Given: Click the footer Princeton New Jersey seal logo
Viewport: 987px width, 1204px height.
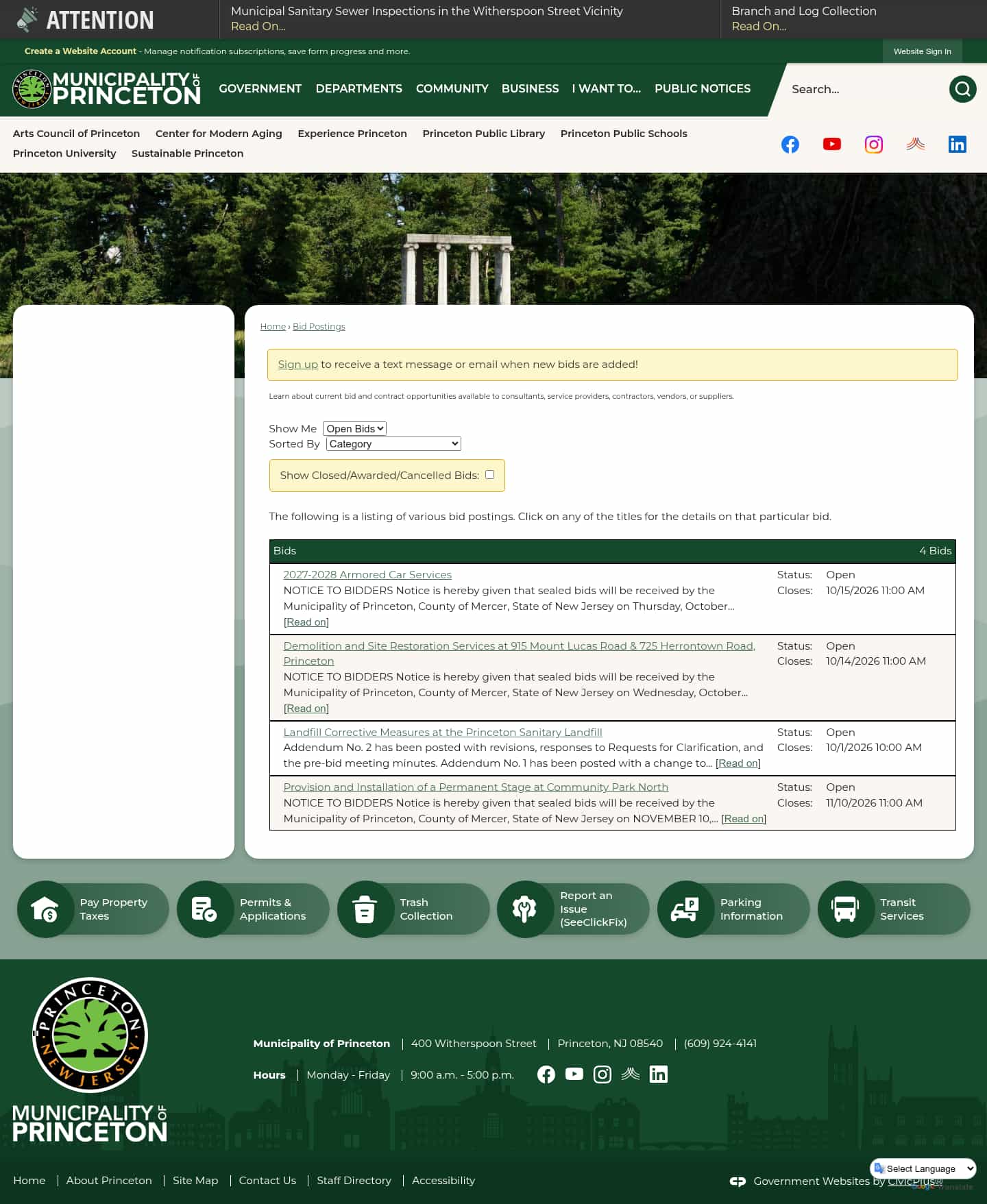Looking at the screenshot, I should pos(90,1035).
